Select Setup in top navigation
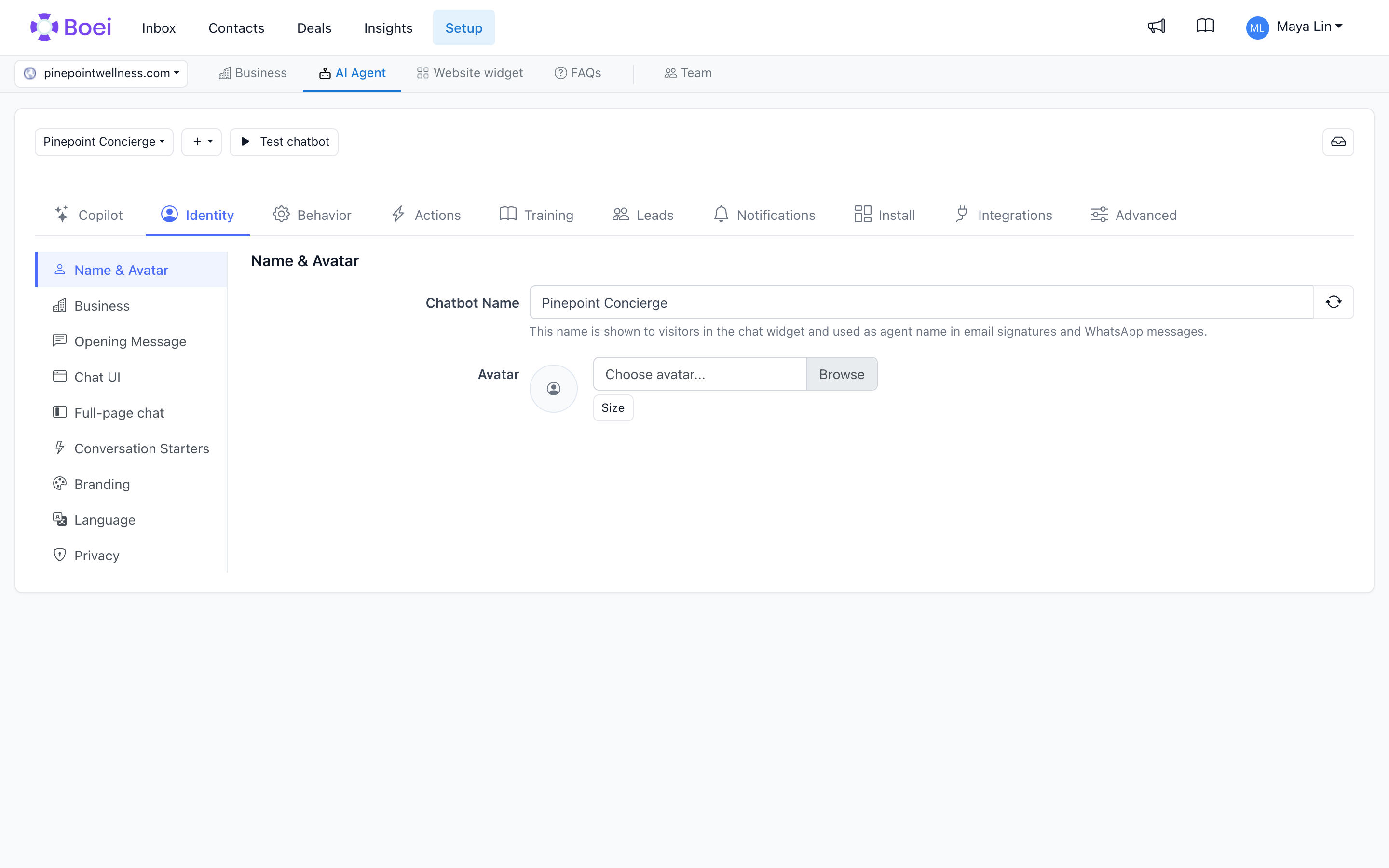1389x868 pixels. (464, 27)
